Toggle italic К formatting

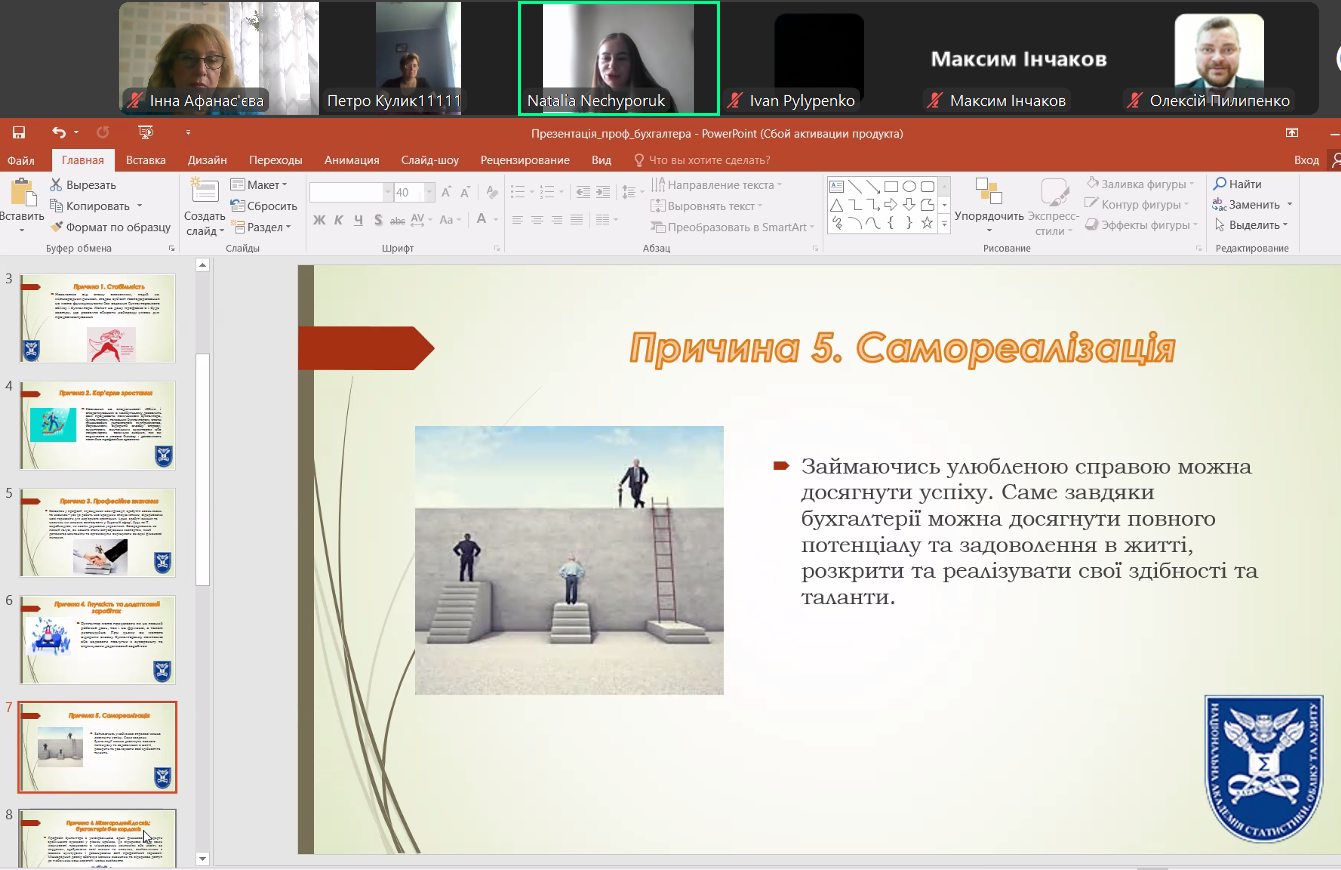tap(339, 220)
